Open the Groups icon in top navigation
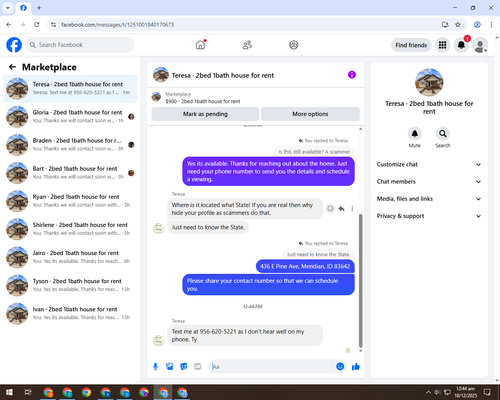This screenshot has height=400, width=500. coord(294,45)
